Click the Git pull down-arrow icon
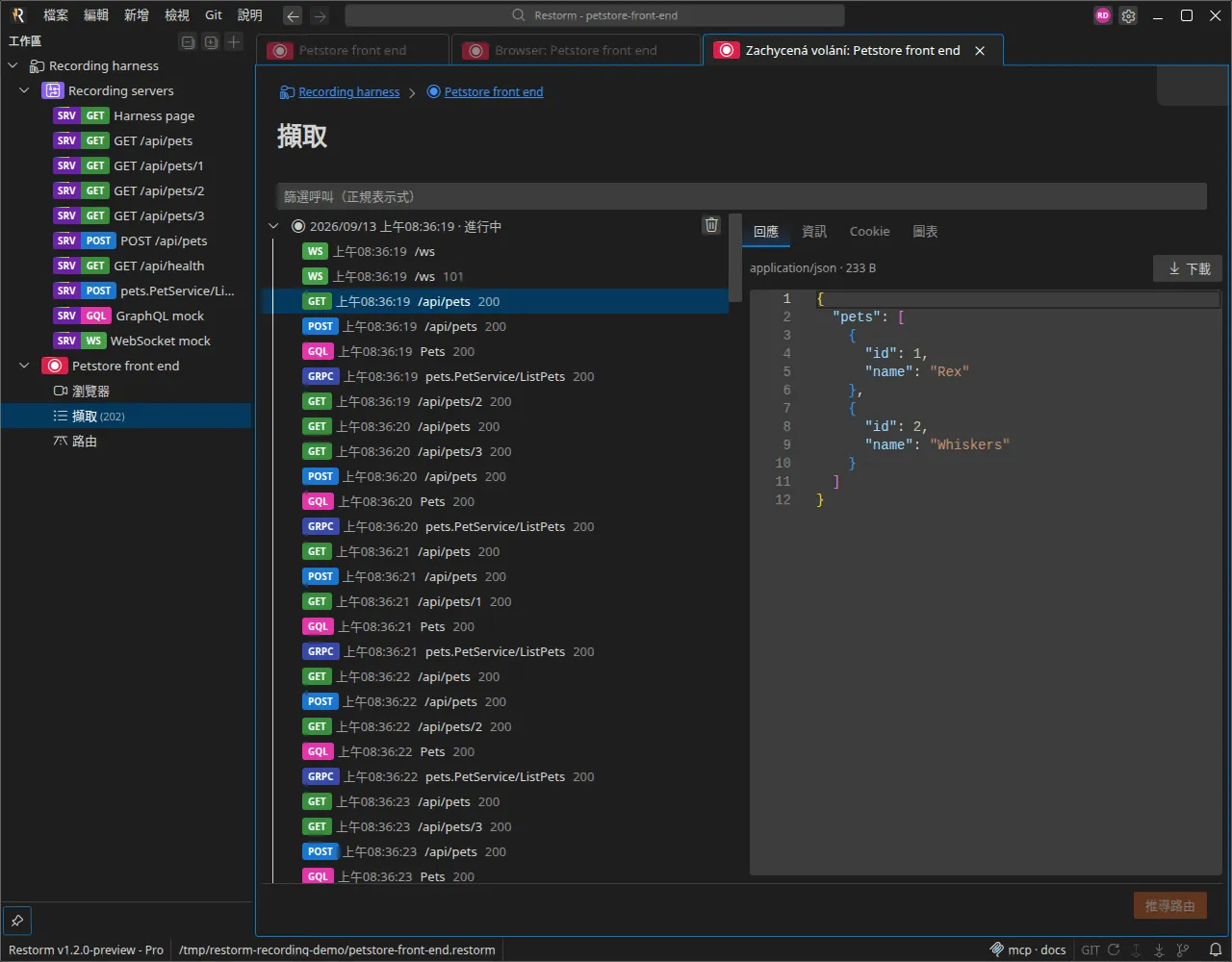 click(1159, 949)
